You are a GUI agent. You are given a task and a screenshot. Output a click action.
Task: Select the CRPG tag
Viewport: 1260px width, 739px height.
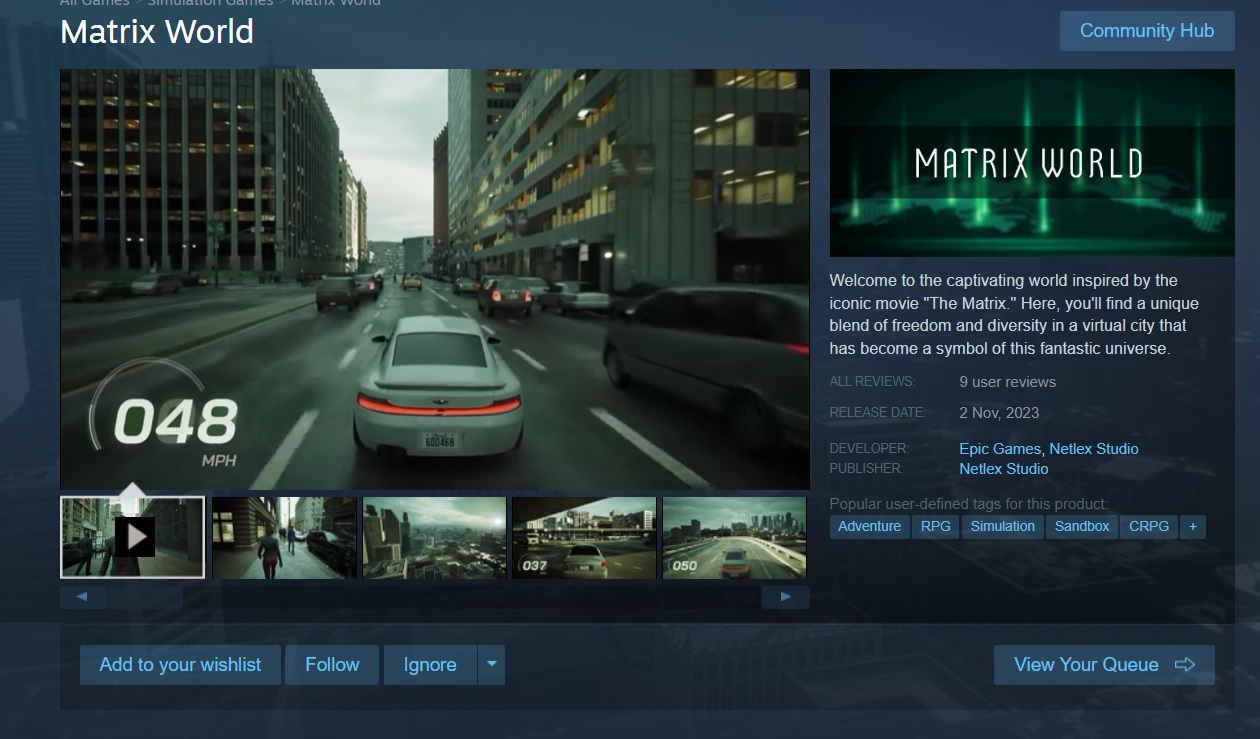1149,526
